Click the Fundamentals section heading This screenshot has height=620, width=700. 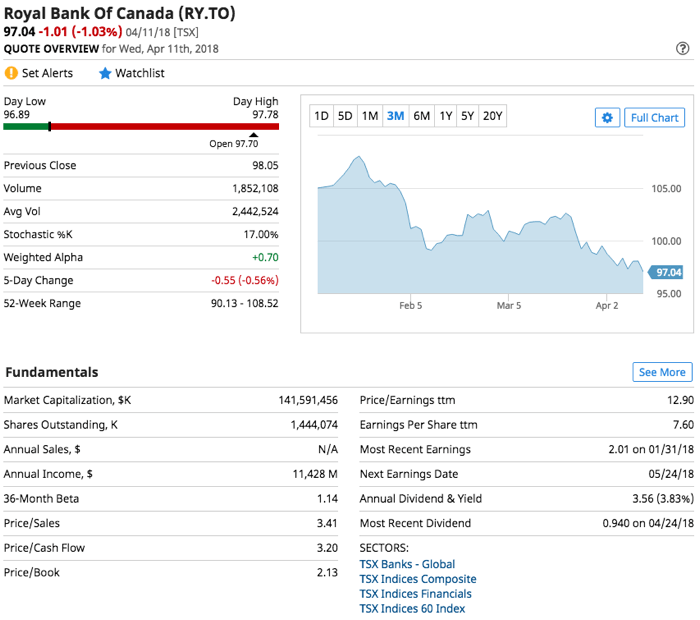[x=52, y=372]
